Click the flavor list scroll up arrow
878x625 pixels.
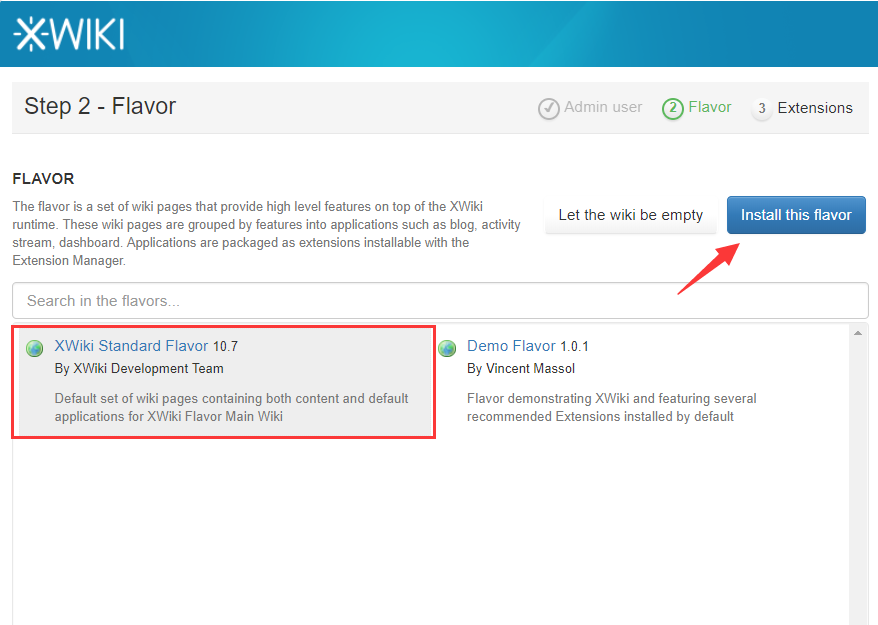(857, 333)
